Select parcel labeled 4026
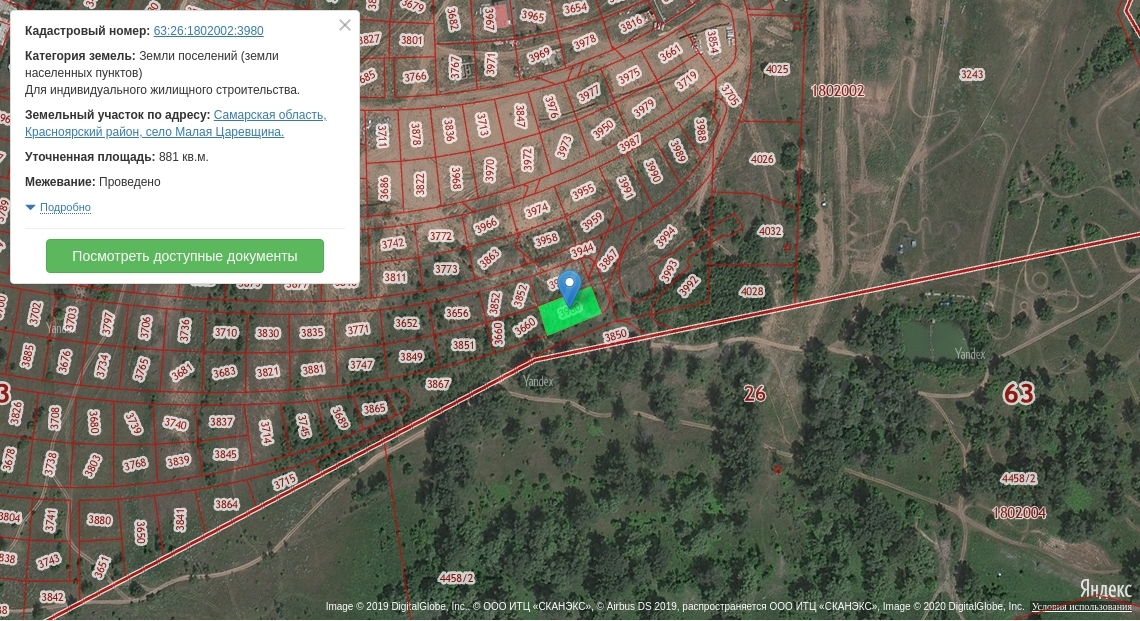This screenshot has height=621, width=1140. (762, 159)
